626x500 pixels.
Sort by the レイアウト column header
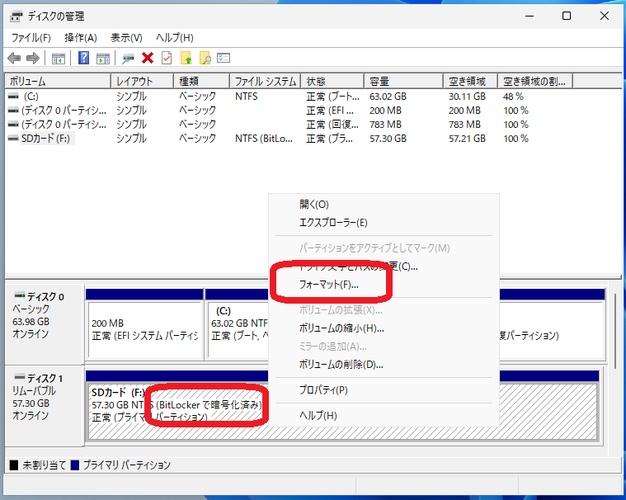click(x=142, y=81)
